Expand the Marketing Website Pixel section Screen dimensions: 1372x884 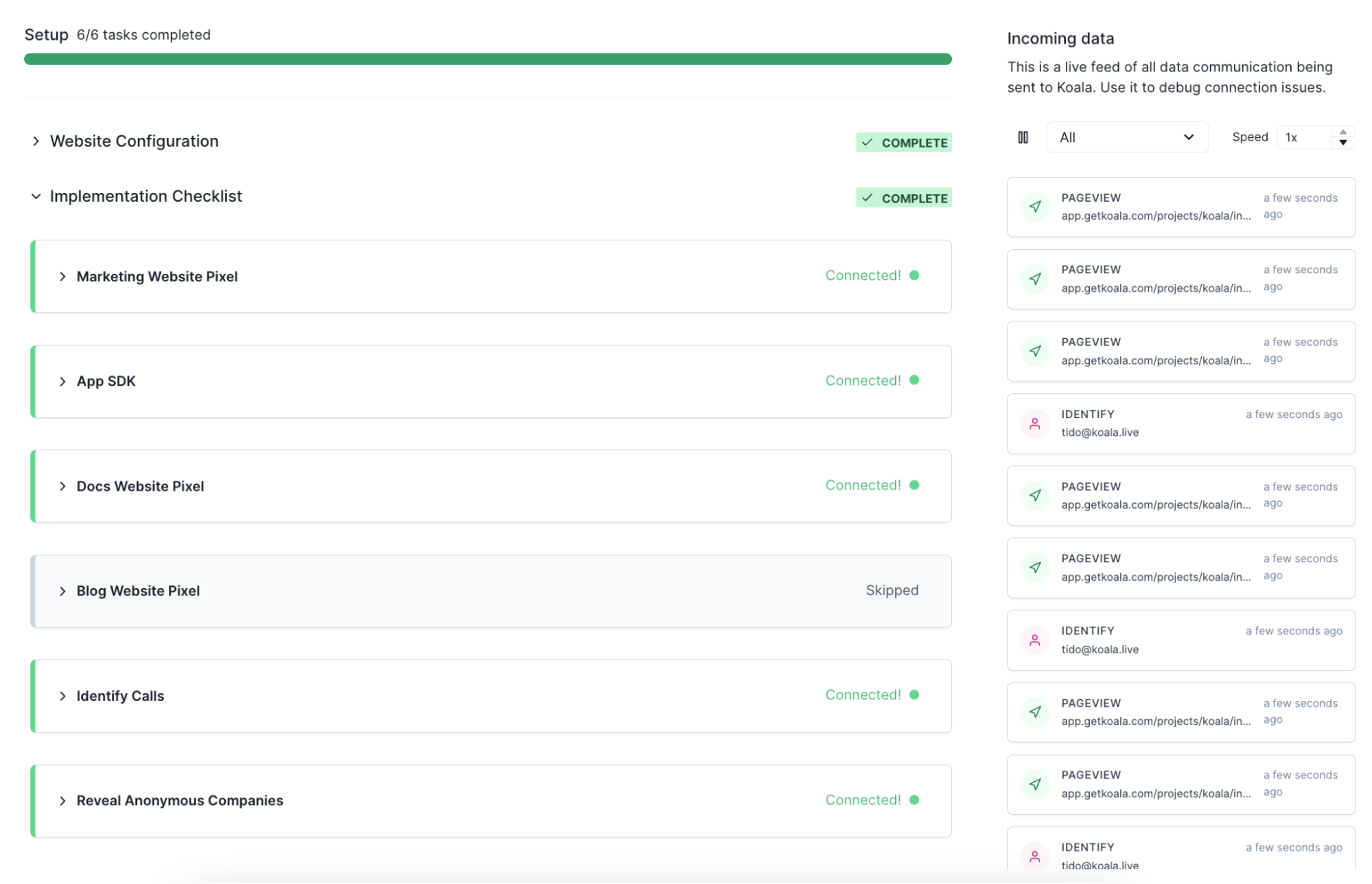tap(62, 275)
